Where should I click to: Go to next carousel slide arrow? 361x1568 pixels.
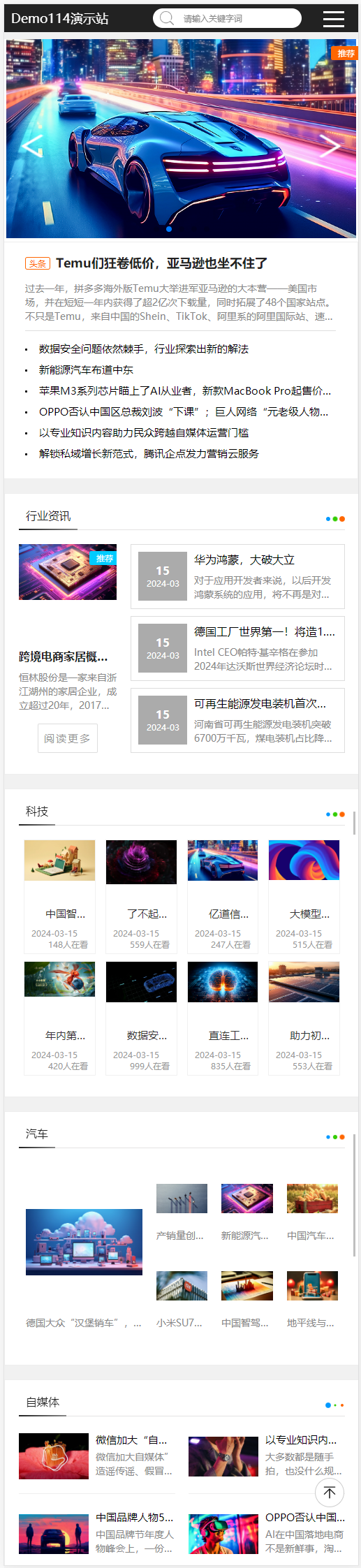pyautogui.click(x=330, y=145)
